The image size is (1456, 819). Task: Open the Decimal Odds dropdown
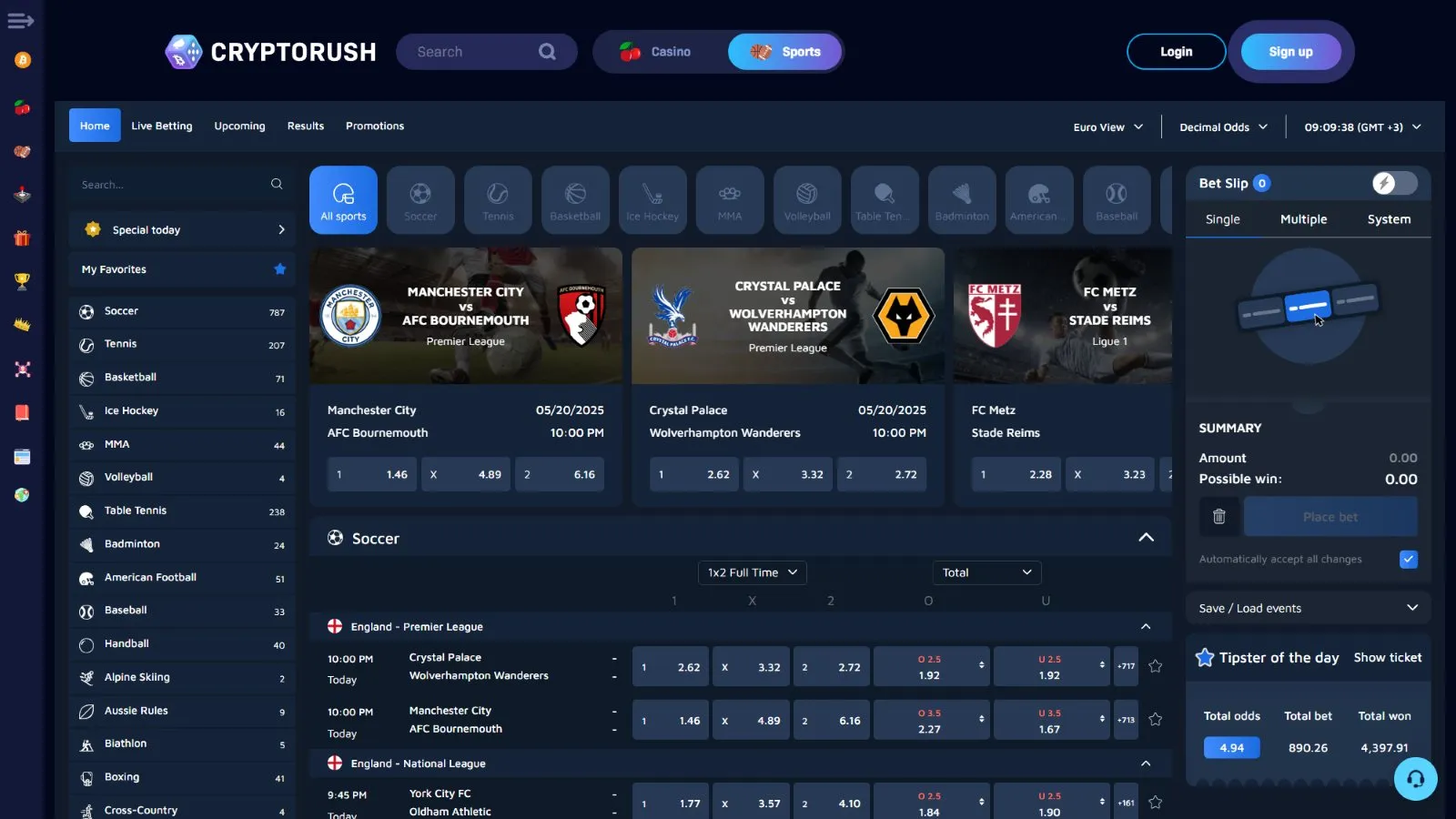click(1223, 127)
